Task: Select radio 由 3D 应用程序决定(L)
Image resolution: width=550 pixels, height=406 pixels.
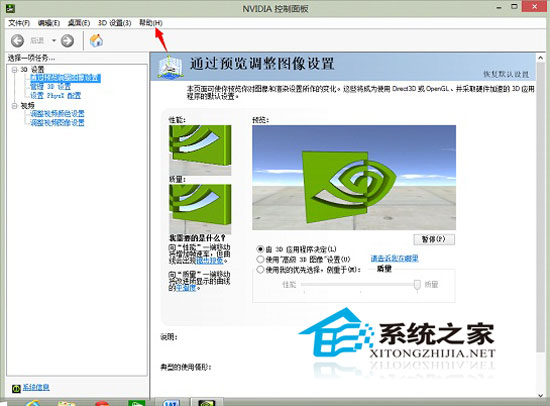Action: click(x=260, y=249)
